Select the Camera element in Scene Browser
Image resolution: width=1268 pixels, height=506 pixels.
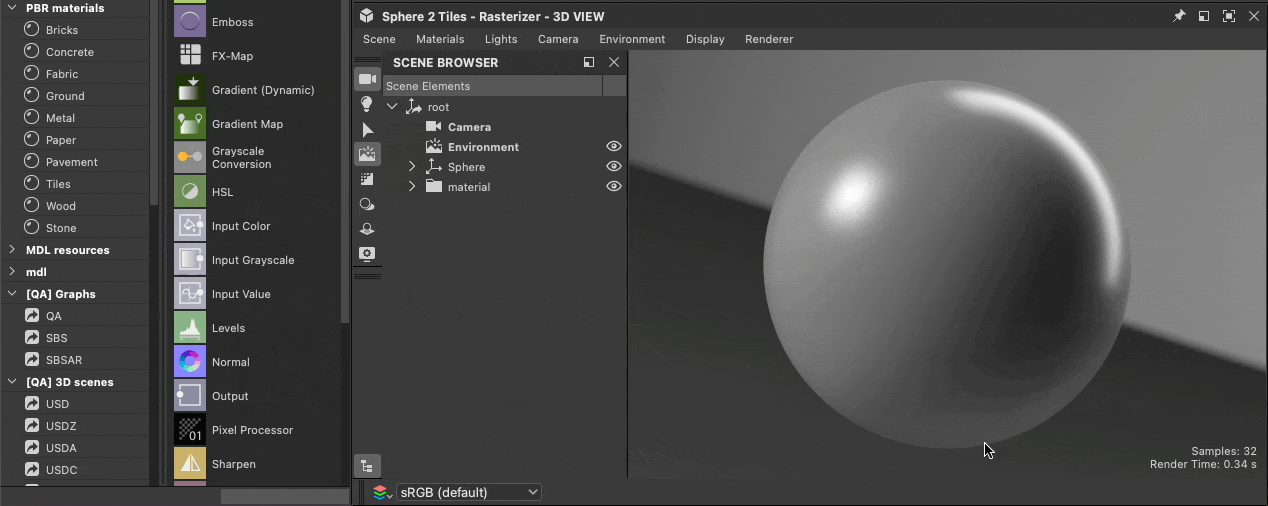pos(469,127)
